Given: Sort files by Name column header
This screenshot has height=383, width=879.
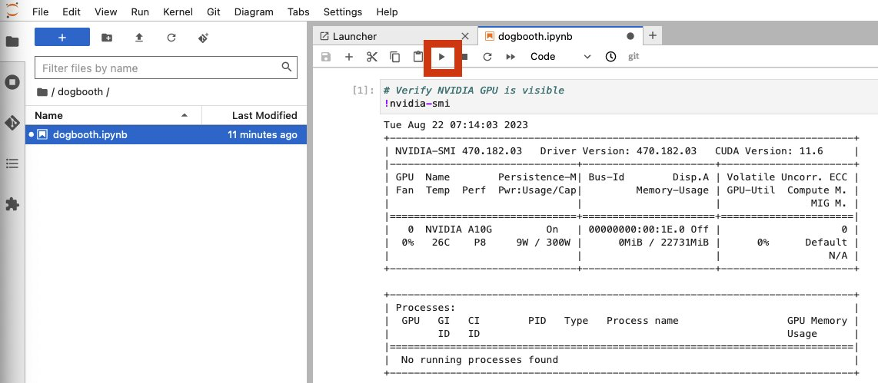Looking at the screenshot, I should 113,116.
